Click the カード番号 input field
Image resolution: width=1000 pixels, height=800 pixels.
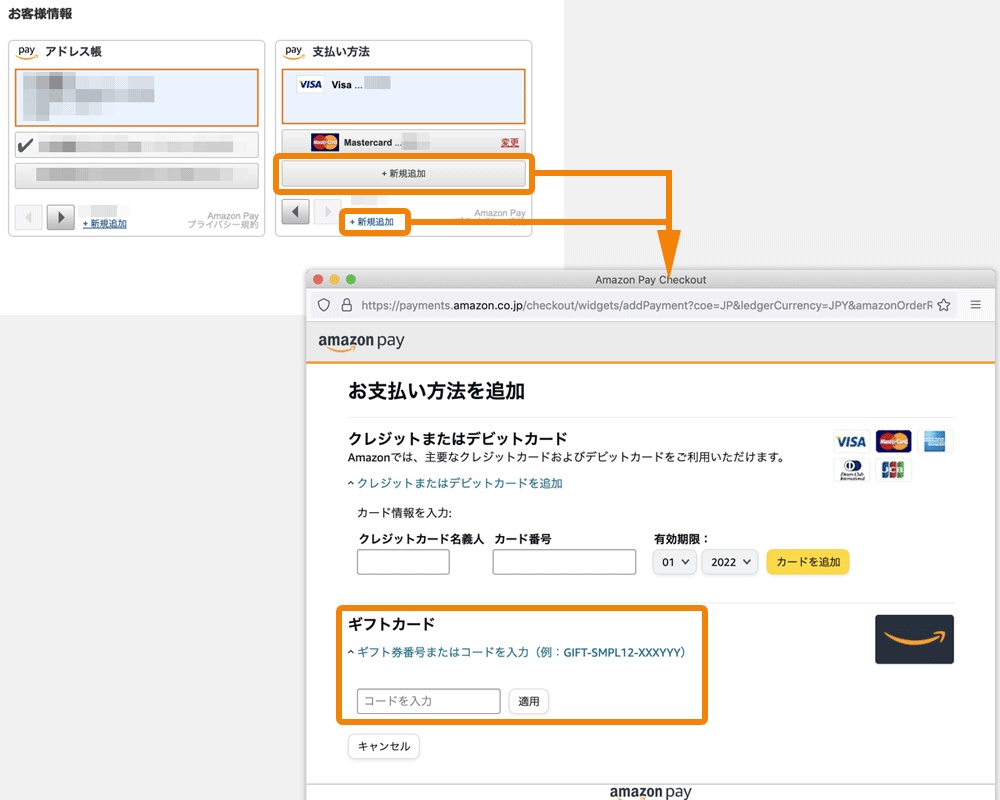[564, 562]
